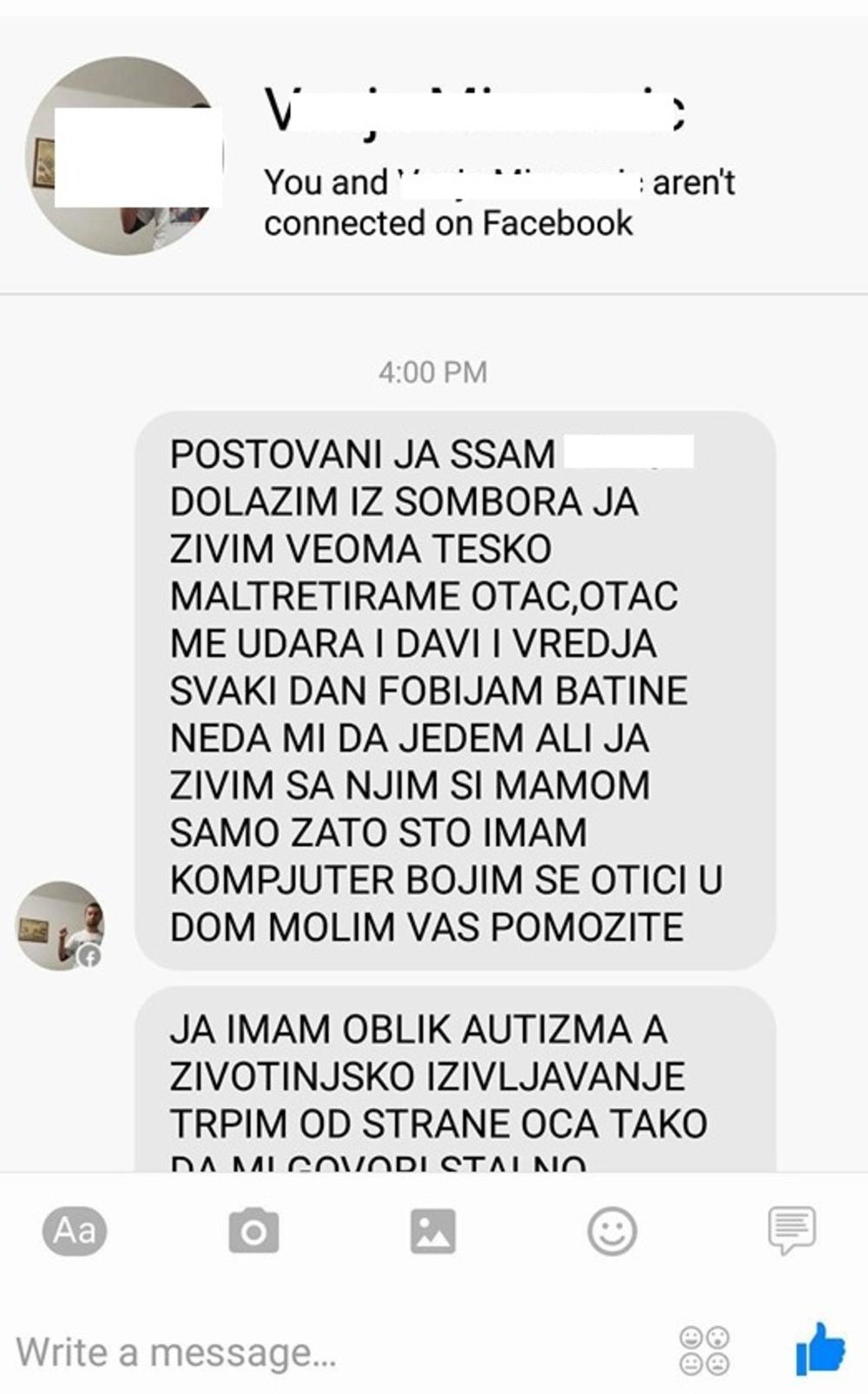
Task: Open the photo gallery icon
Action: pos(433,1231)
